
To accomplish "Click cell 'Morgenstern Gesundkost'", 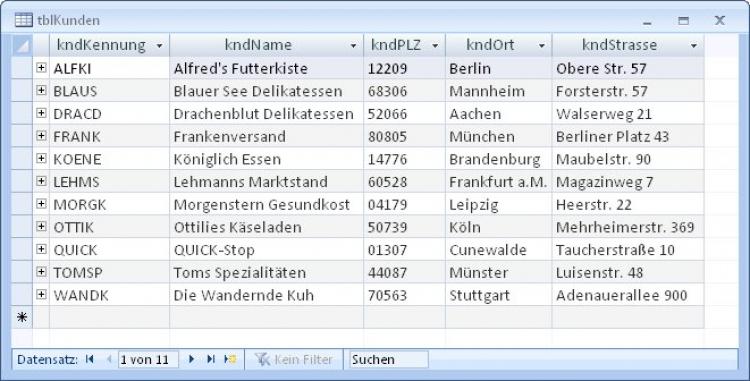I will (x=266, y=204).
